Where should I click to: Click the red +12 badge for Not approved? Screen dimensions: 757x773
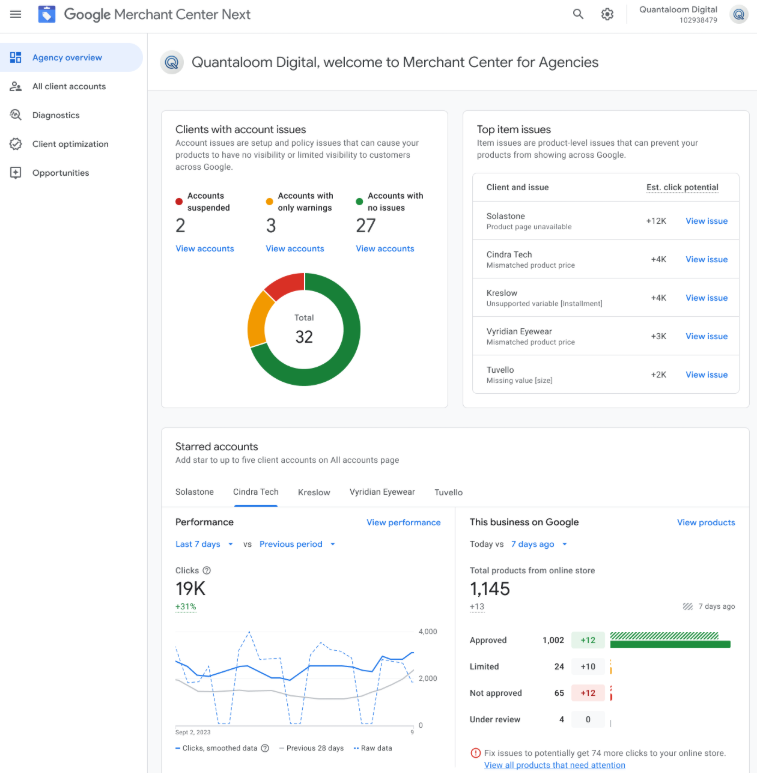(x=587, y=693)
